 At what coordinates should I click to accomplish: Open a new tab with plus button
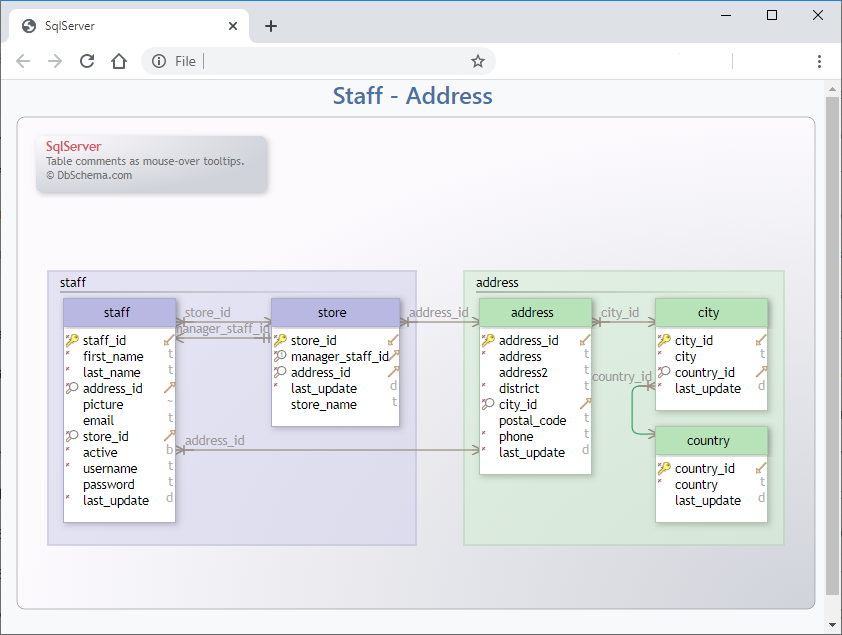[x=271, y=26]
